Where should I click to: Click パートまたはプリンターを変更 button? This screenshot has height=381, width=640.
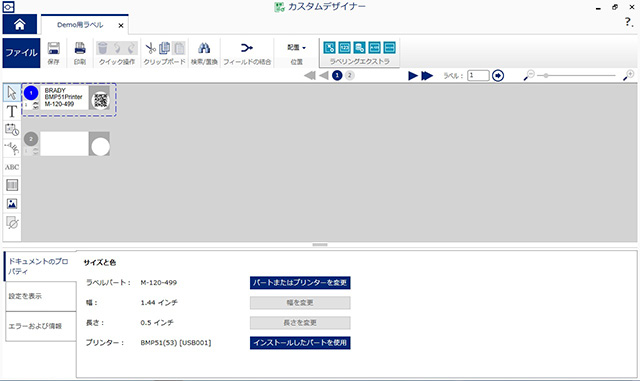pyautogui.click(x=300, y=283)
